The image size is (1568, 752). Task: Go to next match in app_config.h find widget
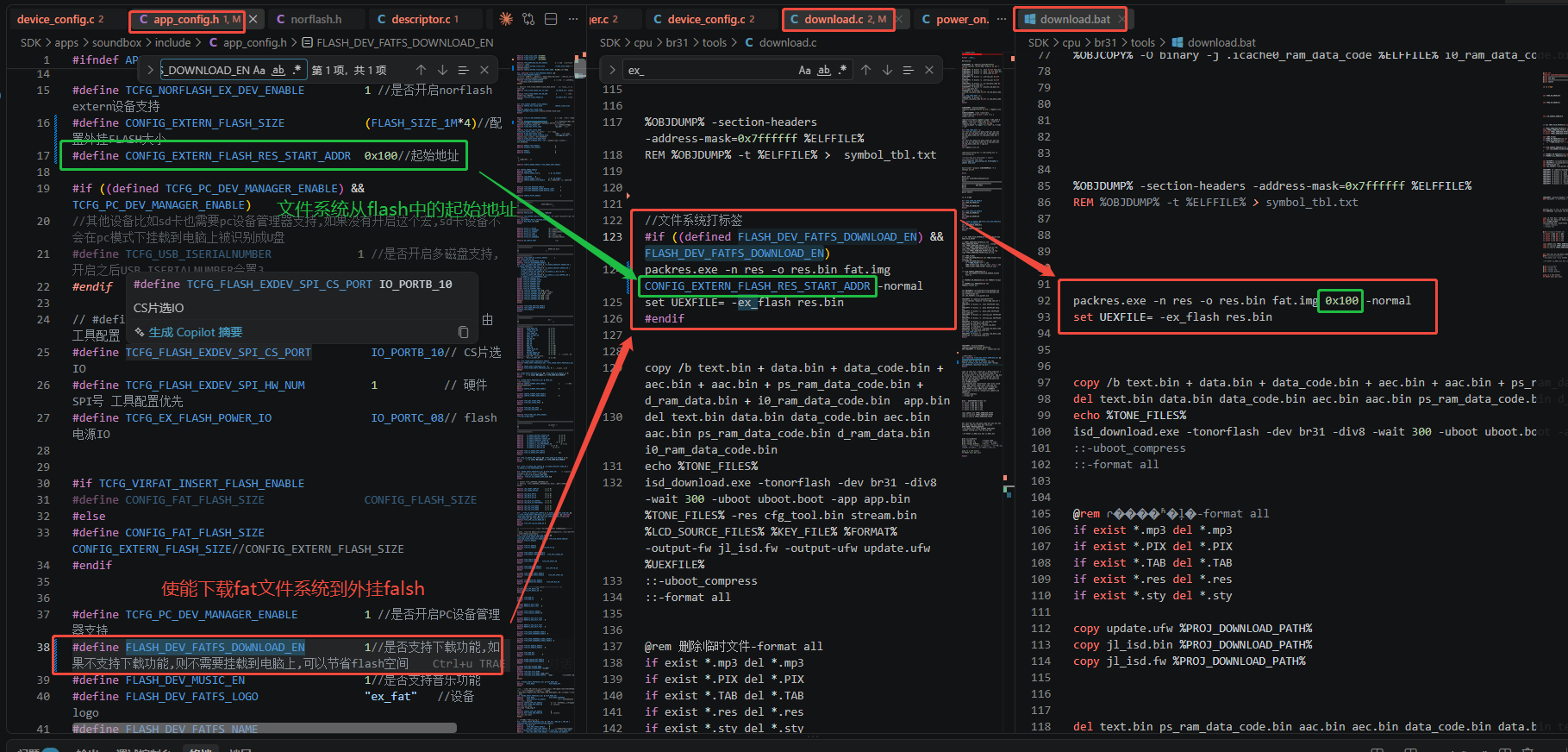(442, 70)
